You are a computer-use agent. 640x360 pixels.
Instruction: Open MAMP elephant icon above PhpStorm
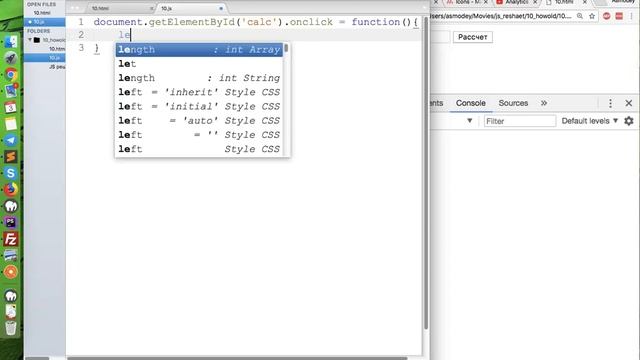click(x=11, y=206)
